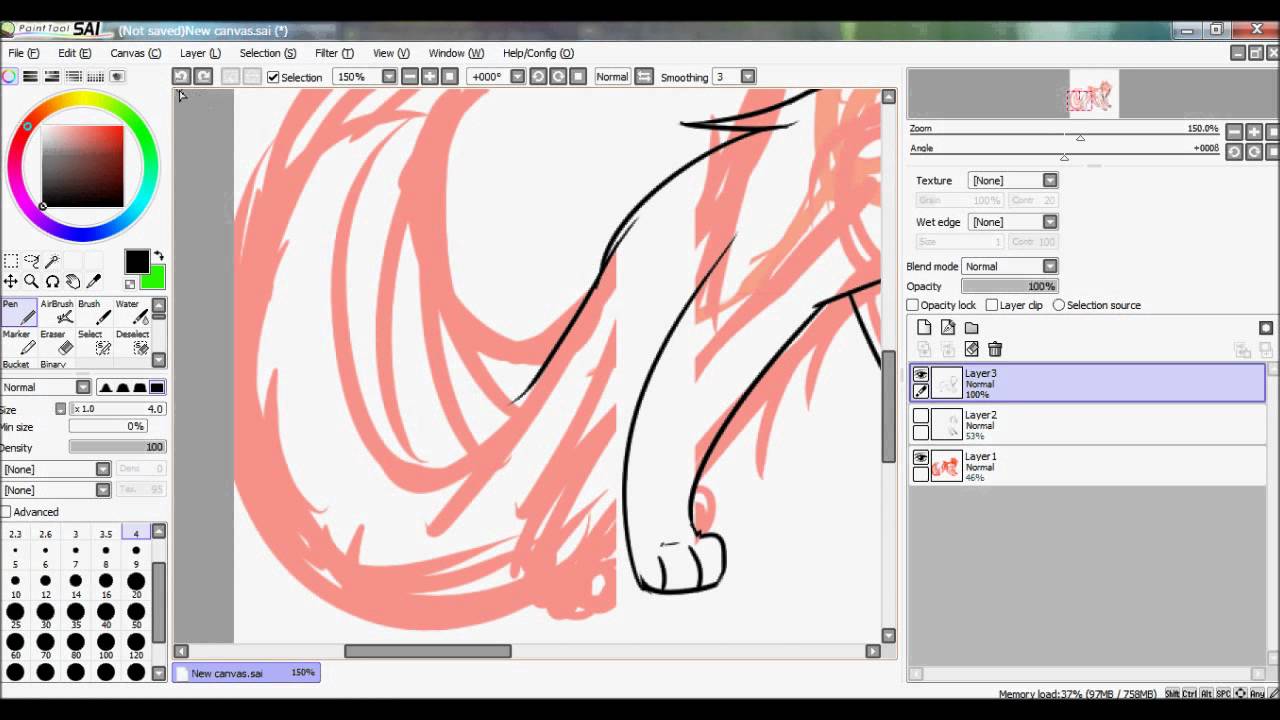Select the AirBrush tool
This screenshot has height=720, width=1280.
pyautogui.click(x=57, y=312)
